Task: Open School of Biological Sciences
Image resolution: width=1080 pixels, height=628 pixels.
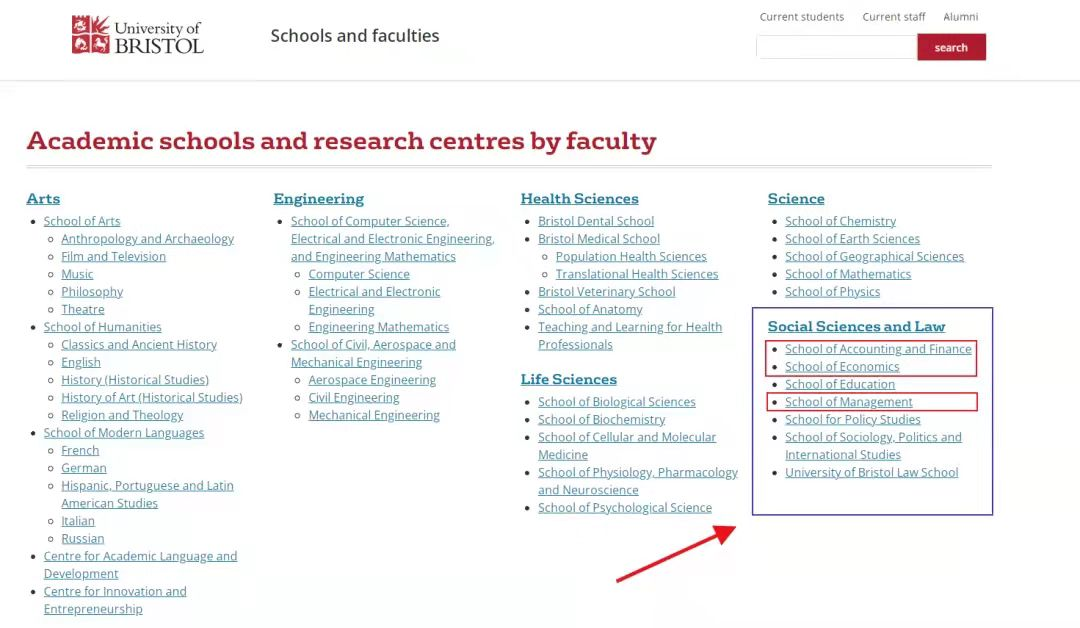Action: pos(616,401)
